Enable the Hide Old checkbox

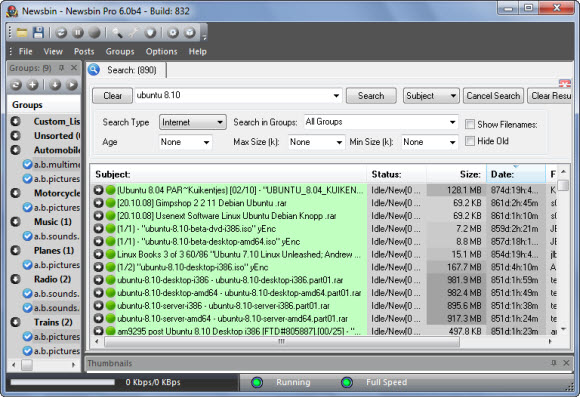tap(470, 141)
